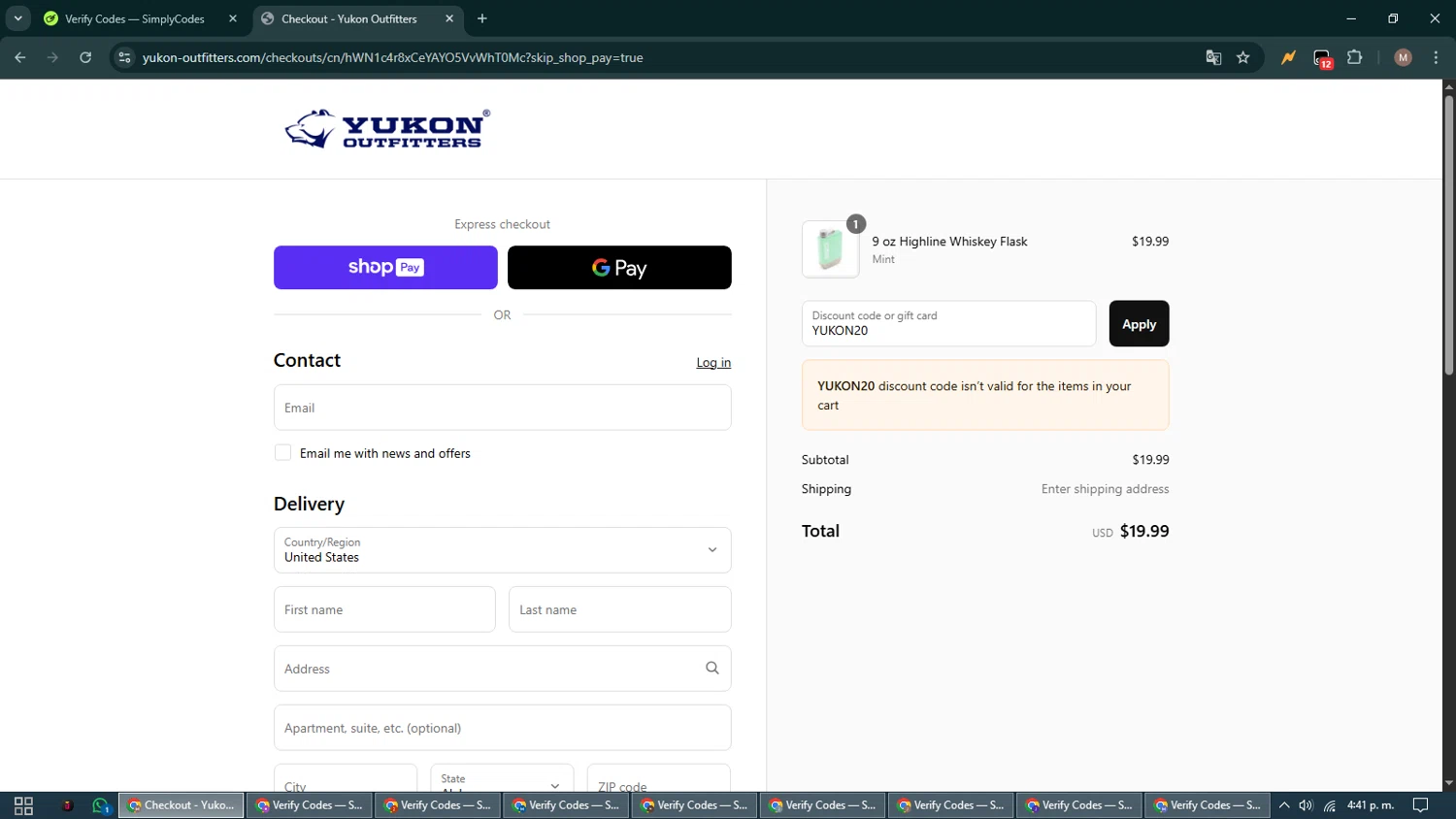Click red dot app in taskbar
This screenshot has height=819, width=1456.
tap(67, 805)
